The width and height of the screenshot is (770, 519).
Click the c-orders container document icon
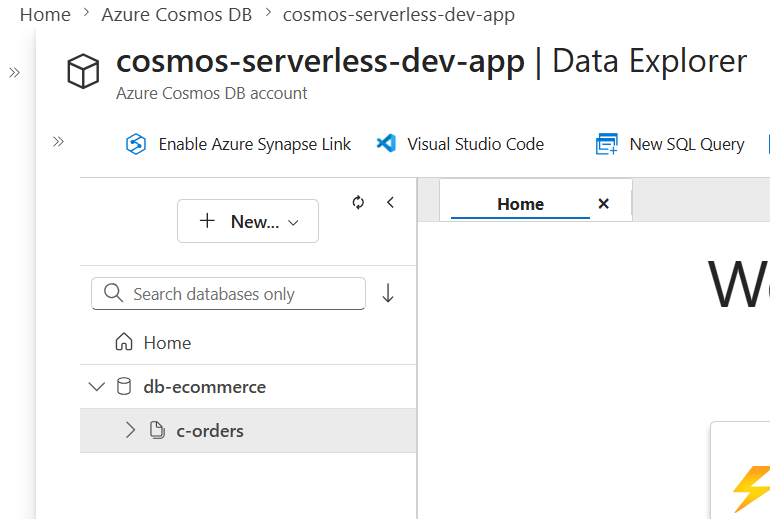pyautogui.click(x=157, y=430)
